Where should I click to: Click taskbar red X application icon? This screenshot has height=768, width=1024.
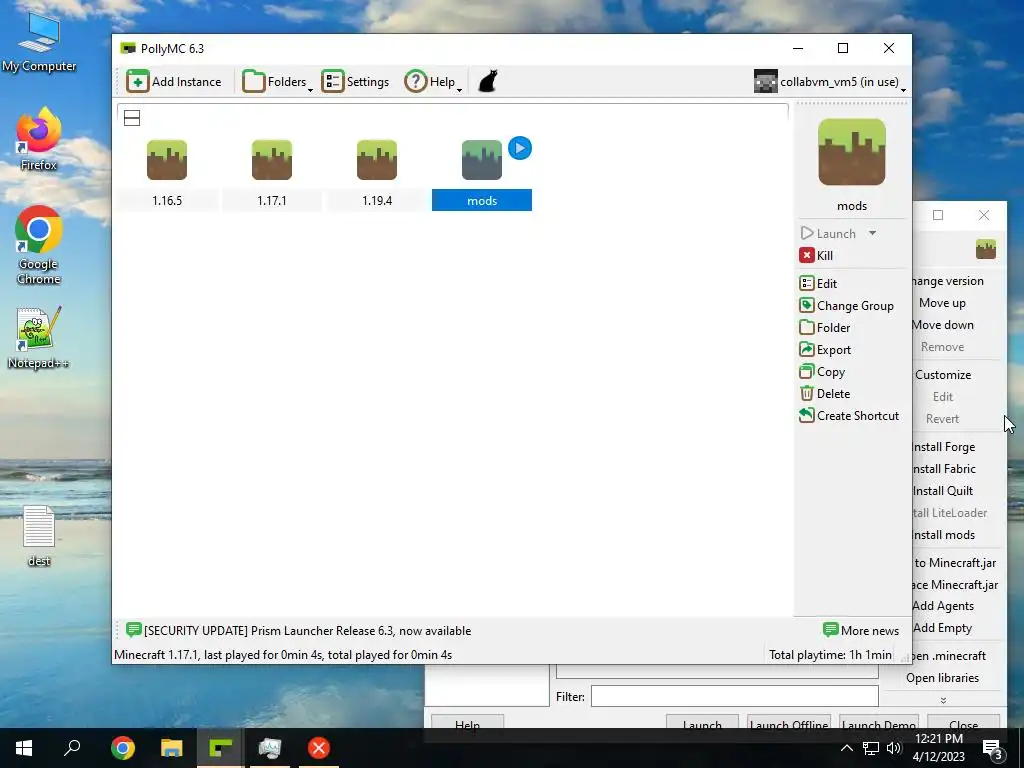point(319,748)
